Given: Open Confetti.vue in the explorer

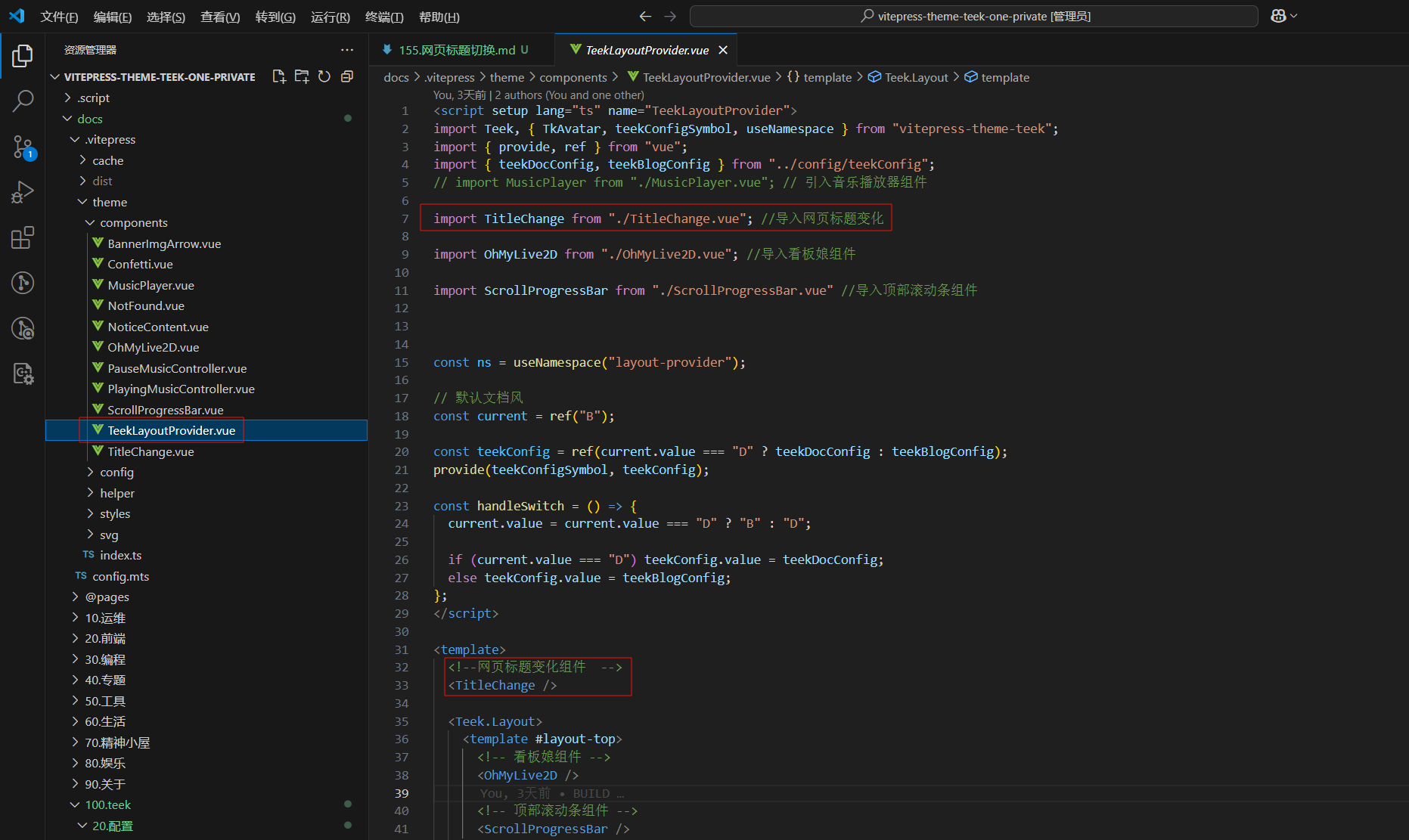Looking at the screenshot, I should [x=206, y=264].
